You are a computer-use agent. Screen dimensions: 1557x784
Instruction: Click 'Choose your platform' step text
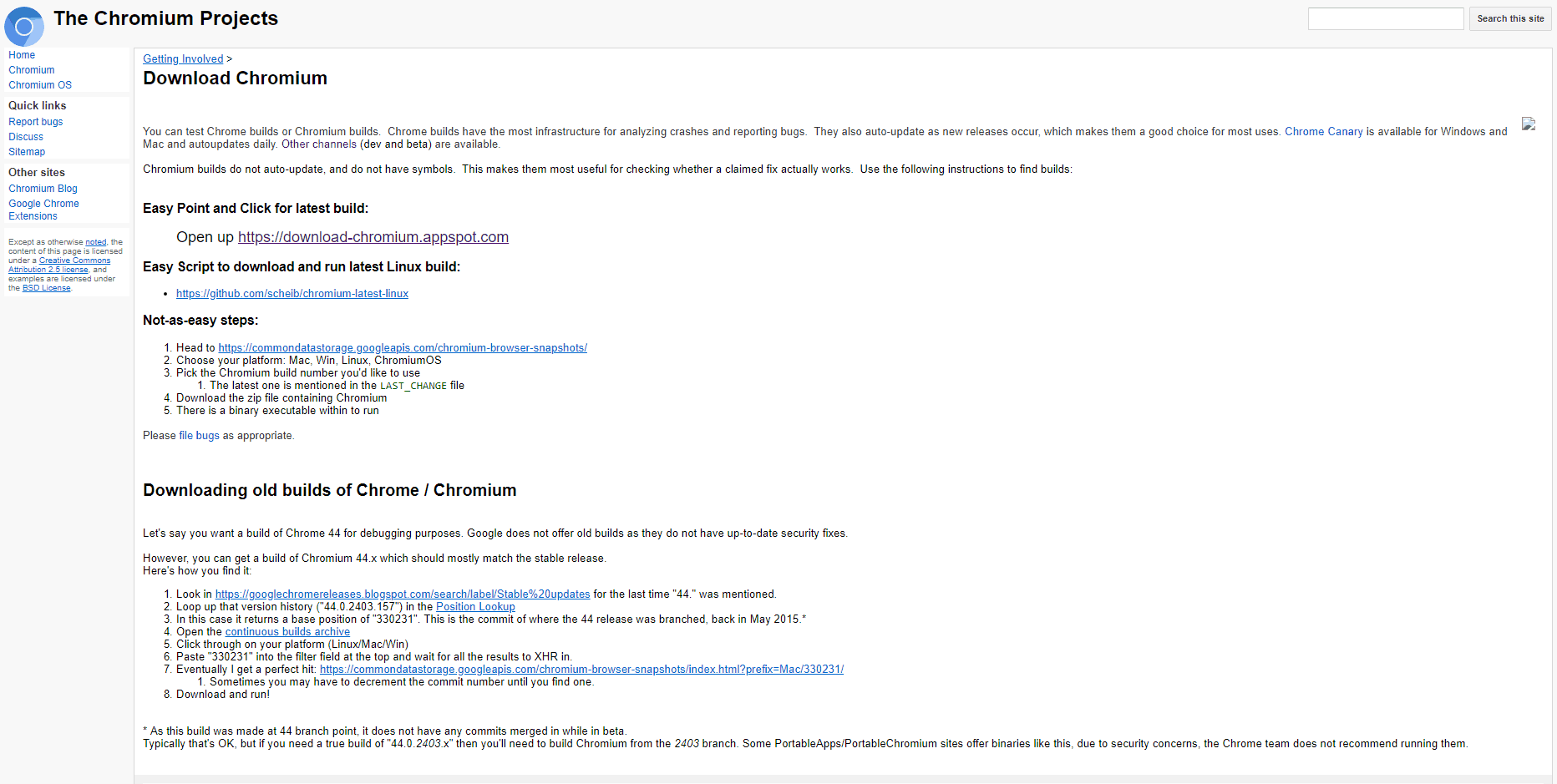309,361
